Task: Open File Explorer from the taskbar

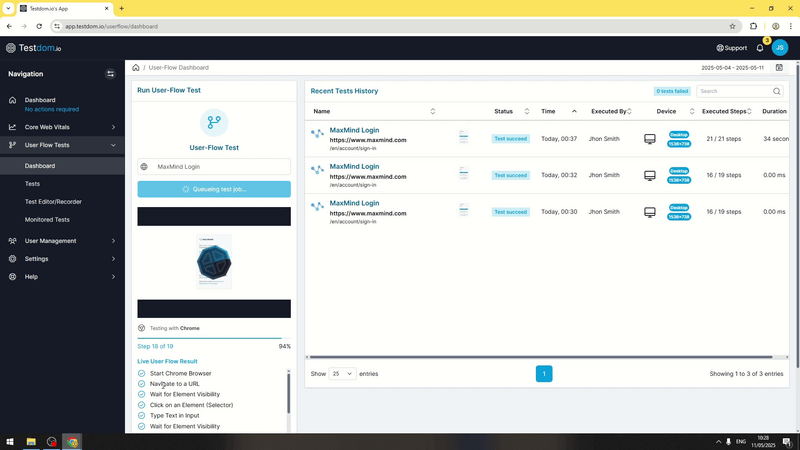Action: tap(31, 442)
